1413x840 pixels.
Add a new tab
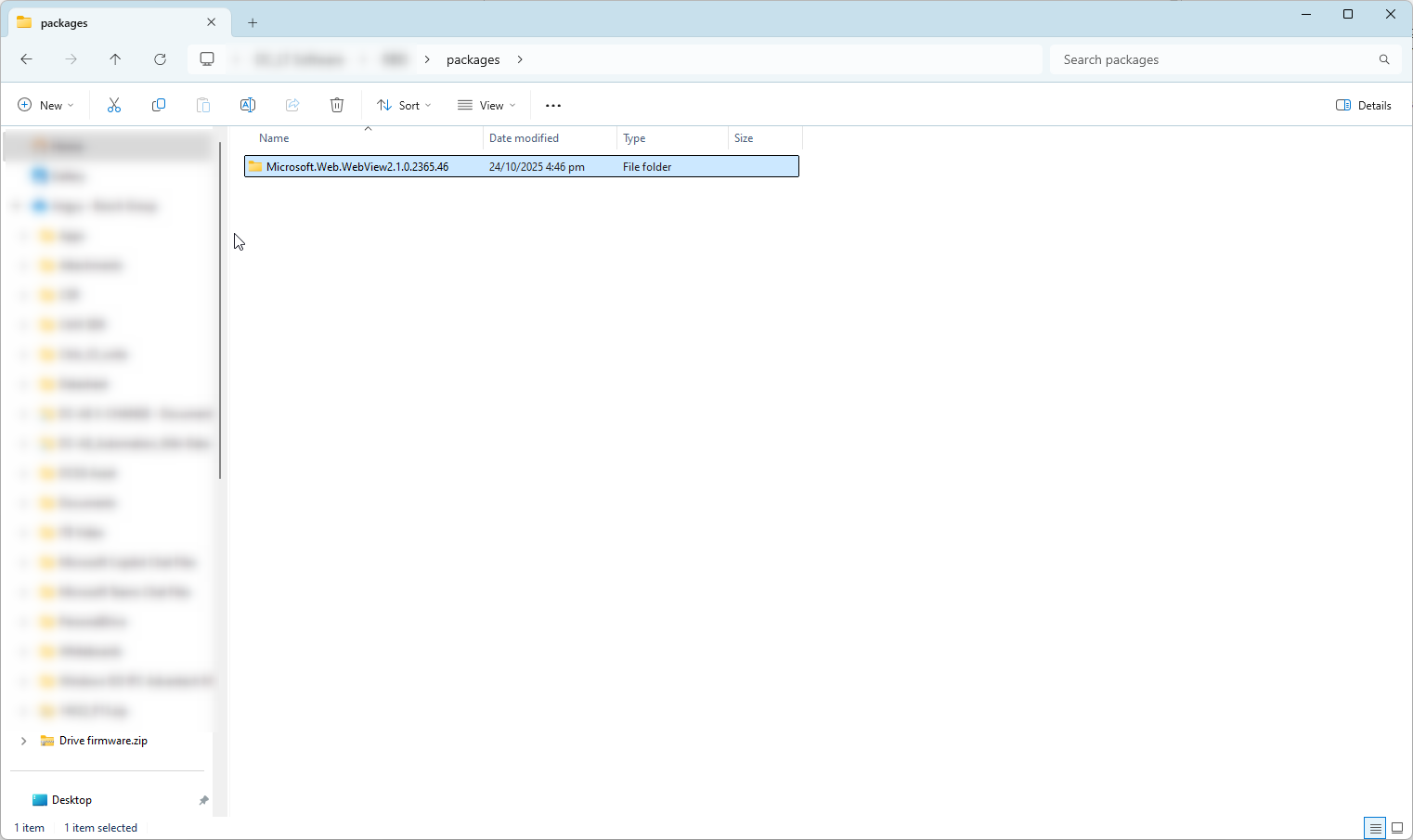tap(253, 22)
